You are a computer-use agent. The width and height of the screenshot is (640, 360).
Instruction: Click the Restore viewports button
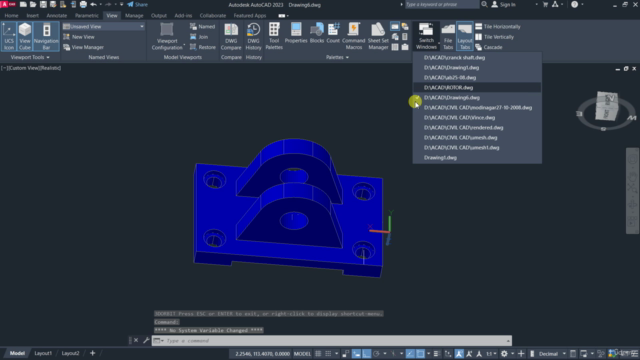[203, 47]
